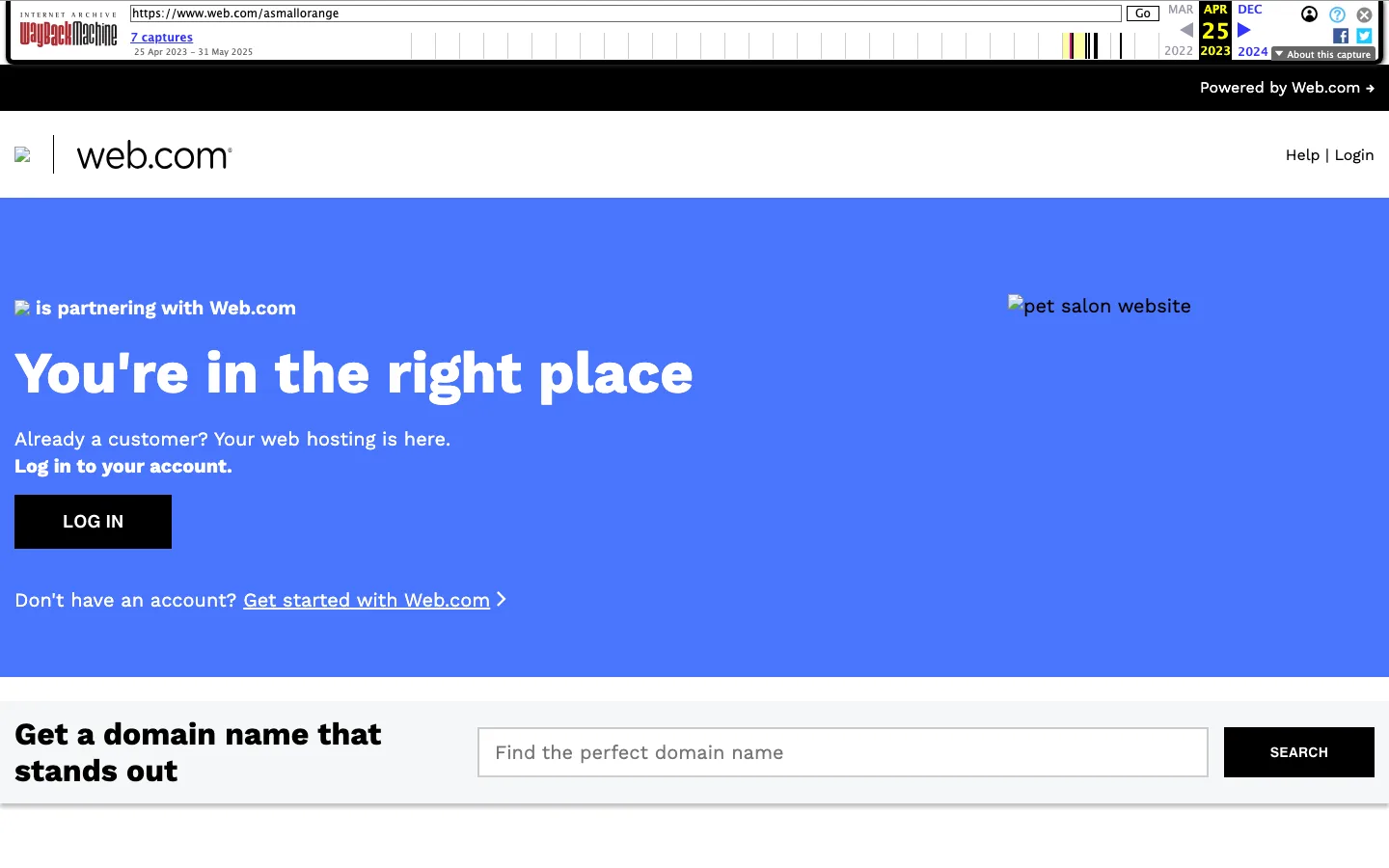Click the 2022 year label
The height and width of the screenshot is (868, 1389).
[1179, 51]
